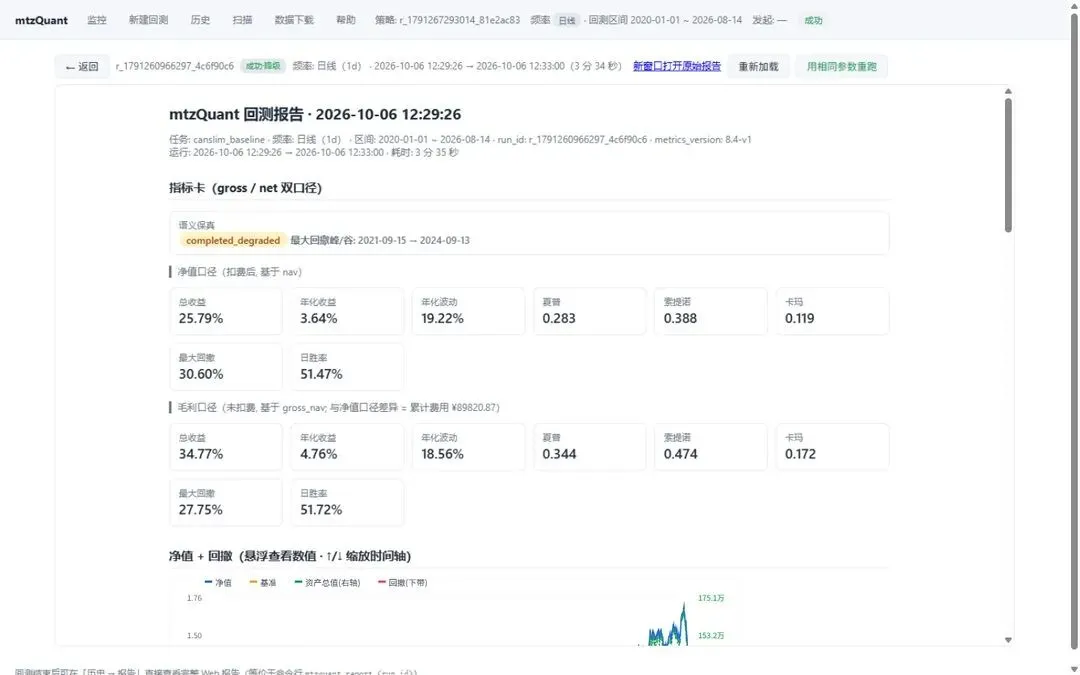
Task: Open the 扫描 menu item
Action: point(242,20)
